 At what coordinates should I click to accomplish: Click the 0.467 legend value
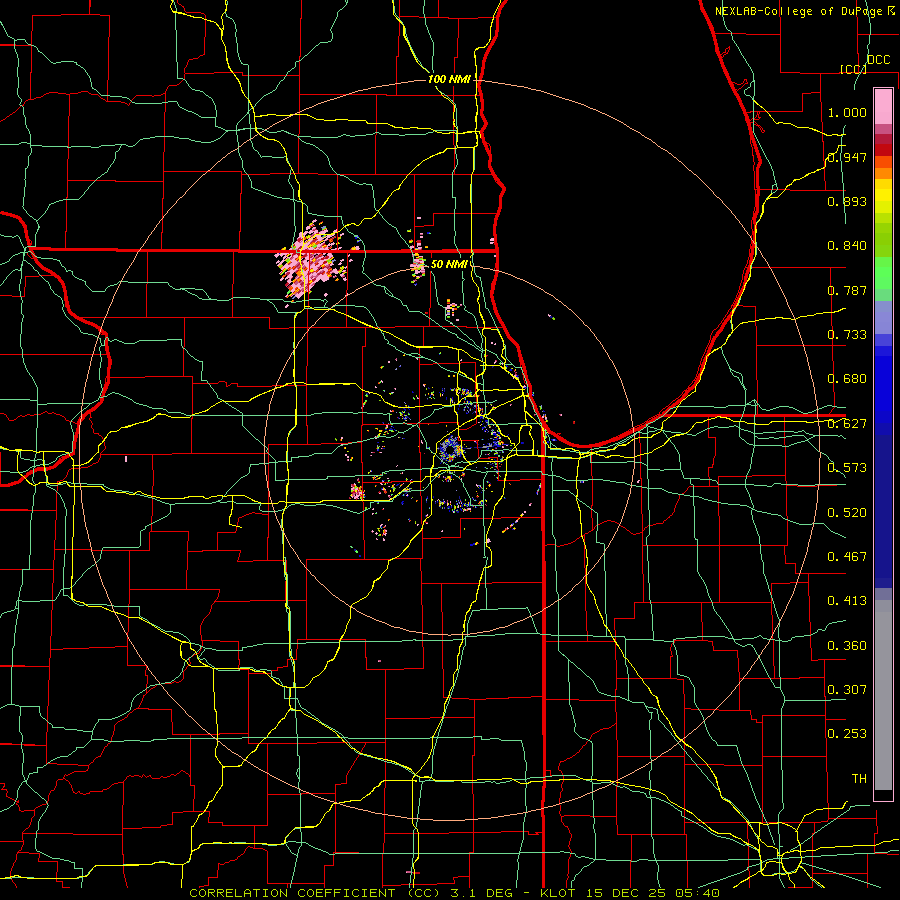pyautogui.click(x=847, y=557)
